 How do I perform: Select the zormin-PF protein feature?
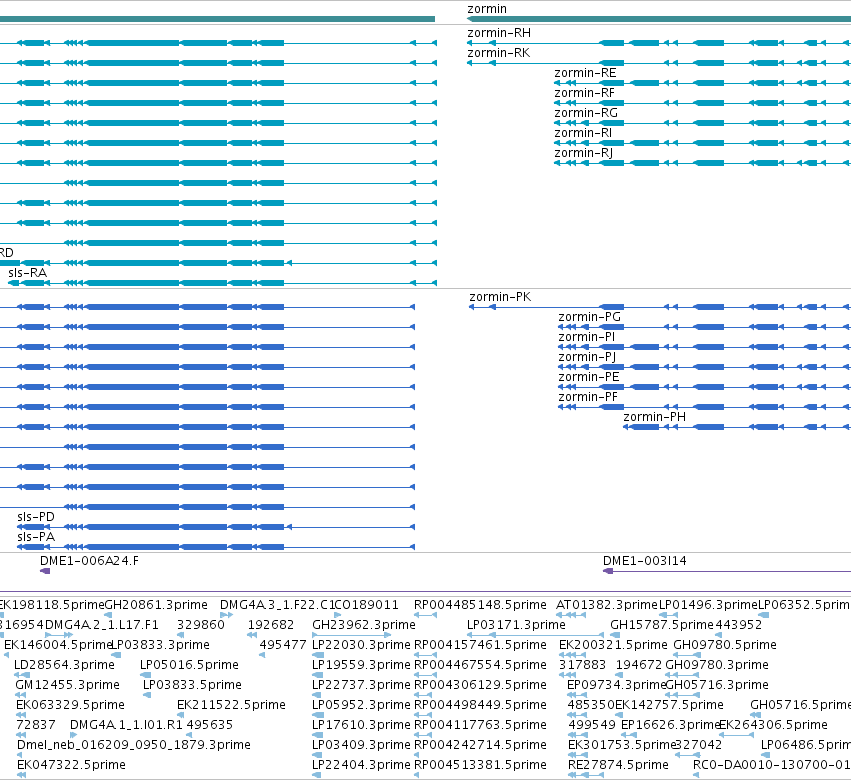(704, 407)
